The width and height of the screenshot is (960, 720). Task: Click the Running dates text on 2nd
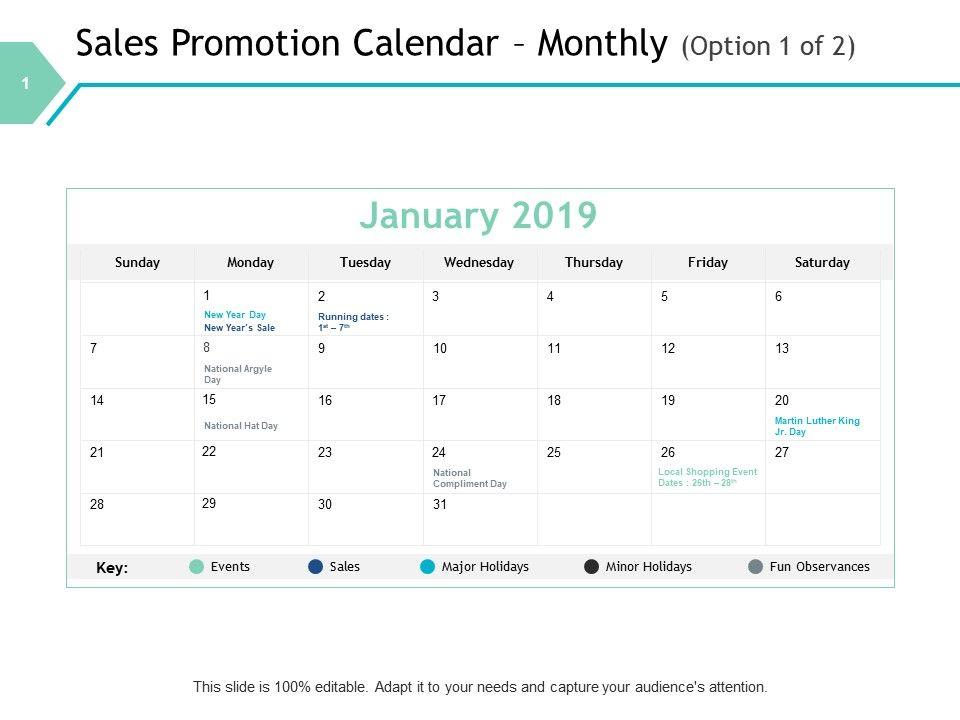[353, 321]
